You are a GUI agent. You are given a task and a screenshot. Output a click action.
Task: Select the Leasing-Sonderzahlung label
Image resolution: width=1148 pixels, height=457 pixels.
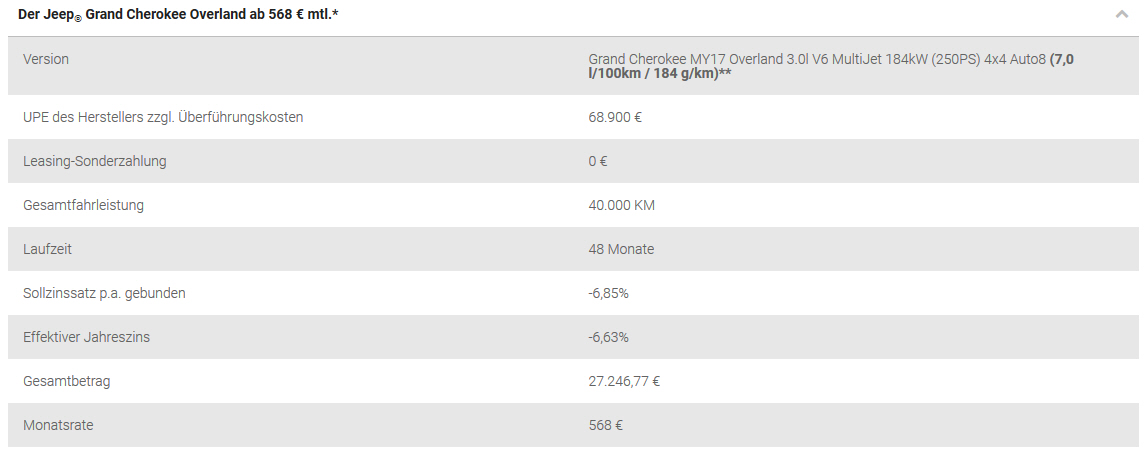[94, 161]
